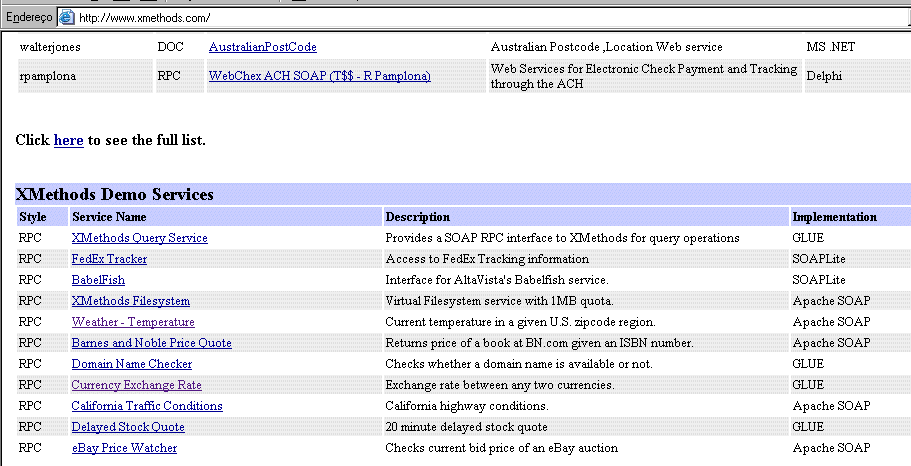Open the Delayed Stock Quote link
This screenshot has height=466, width=911.
coord(128,427)
